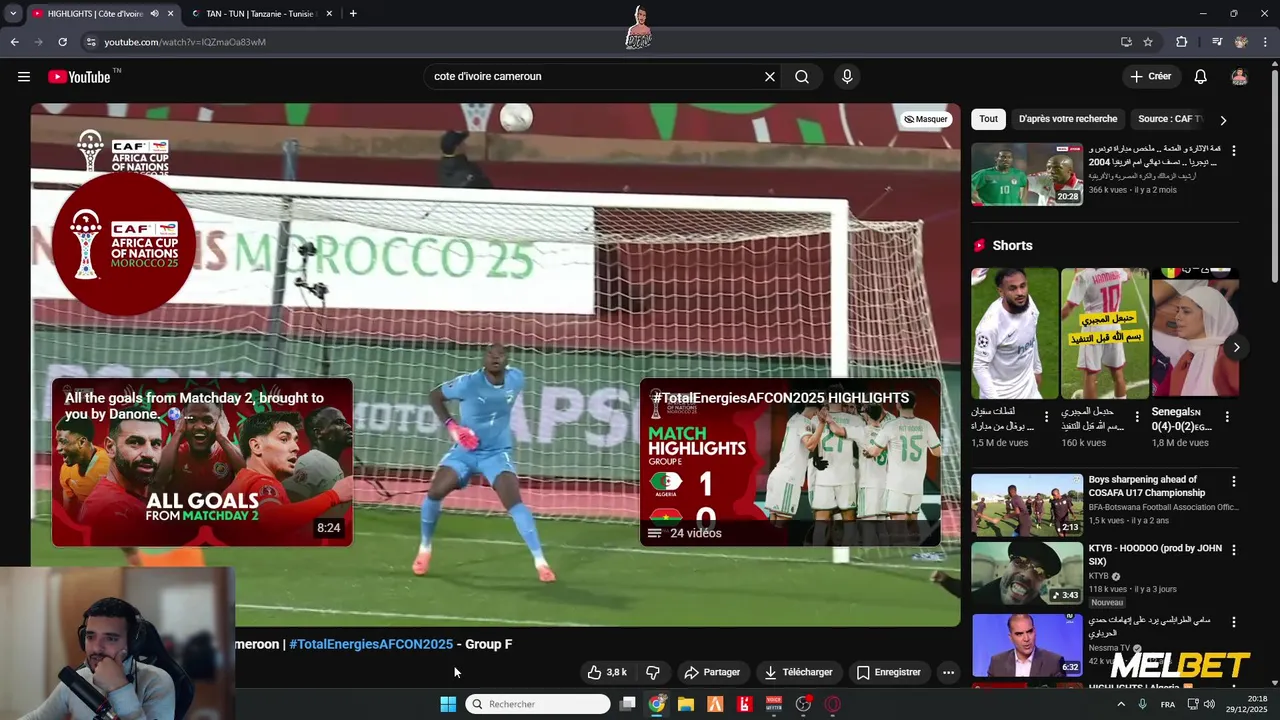
Task: Open options for the Senegal short
Action: point(1227,416)
